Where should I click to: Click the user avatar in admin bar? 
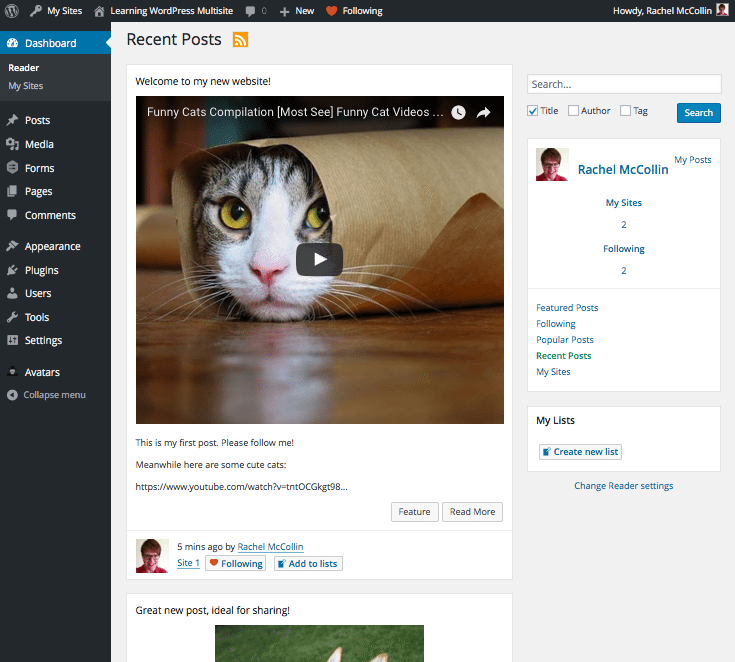722,10
